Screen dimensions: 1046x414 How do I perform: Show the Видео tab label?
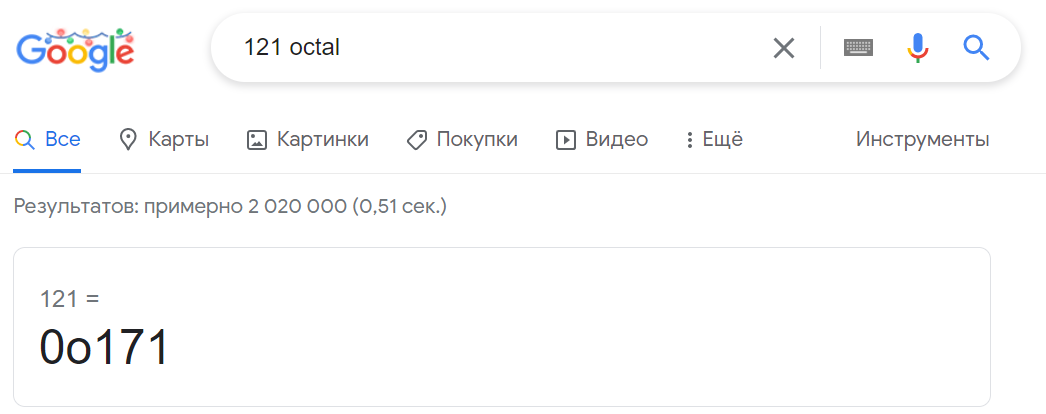[617, 140]
